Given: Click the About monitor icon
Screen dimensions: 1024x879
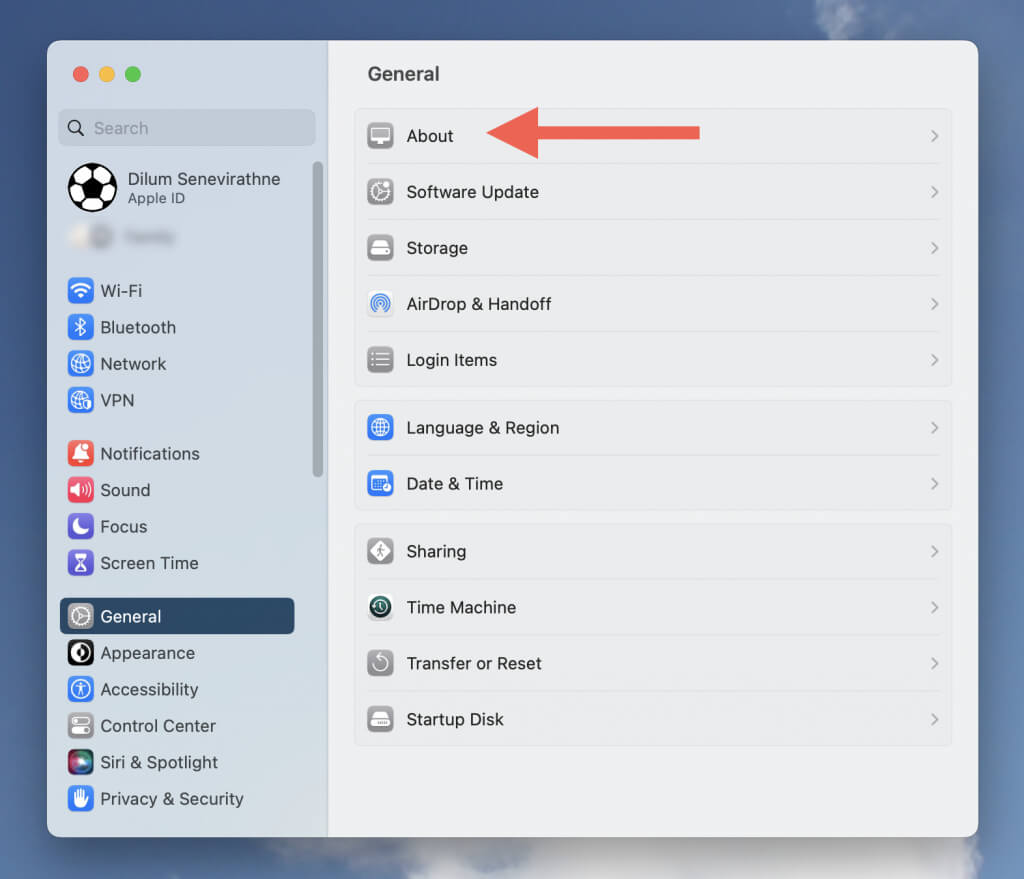Looking at the screenshot, I should [x=380, y=136].
